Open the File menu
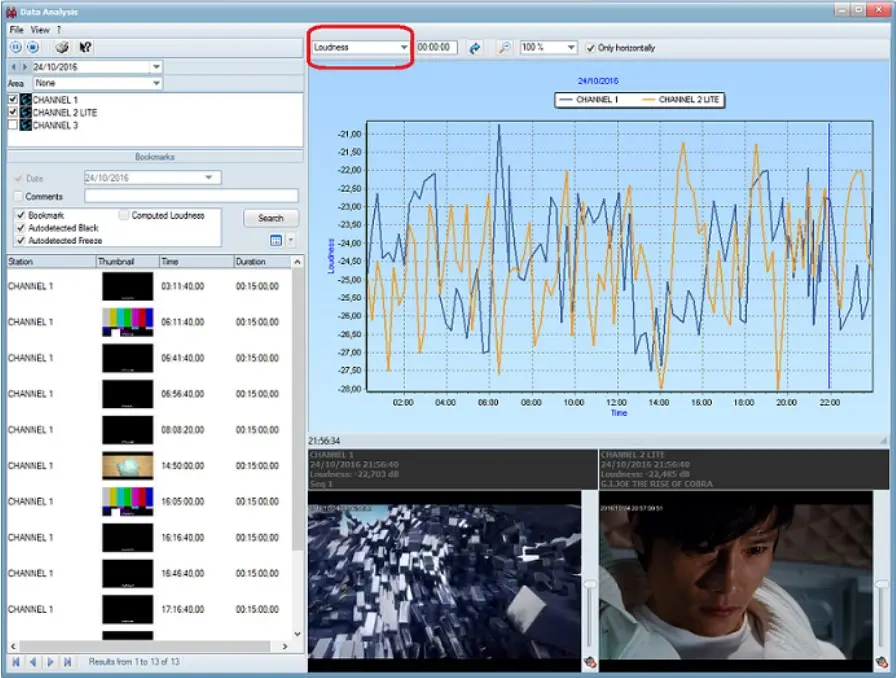The width and height of the screenshot is (896, 678). [x=16, y=30]
